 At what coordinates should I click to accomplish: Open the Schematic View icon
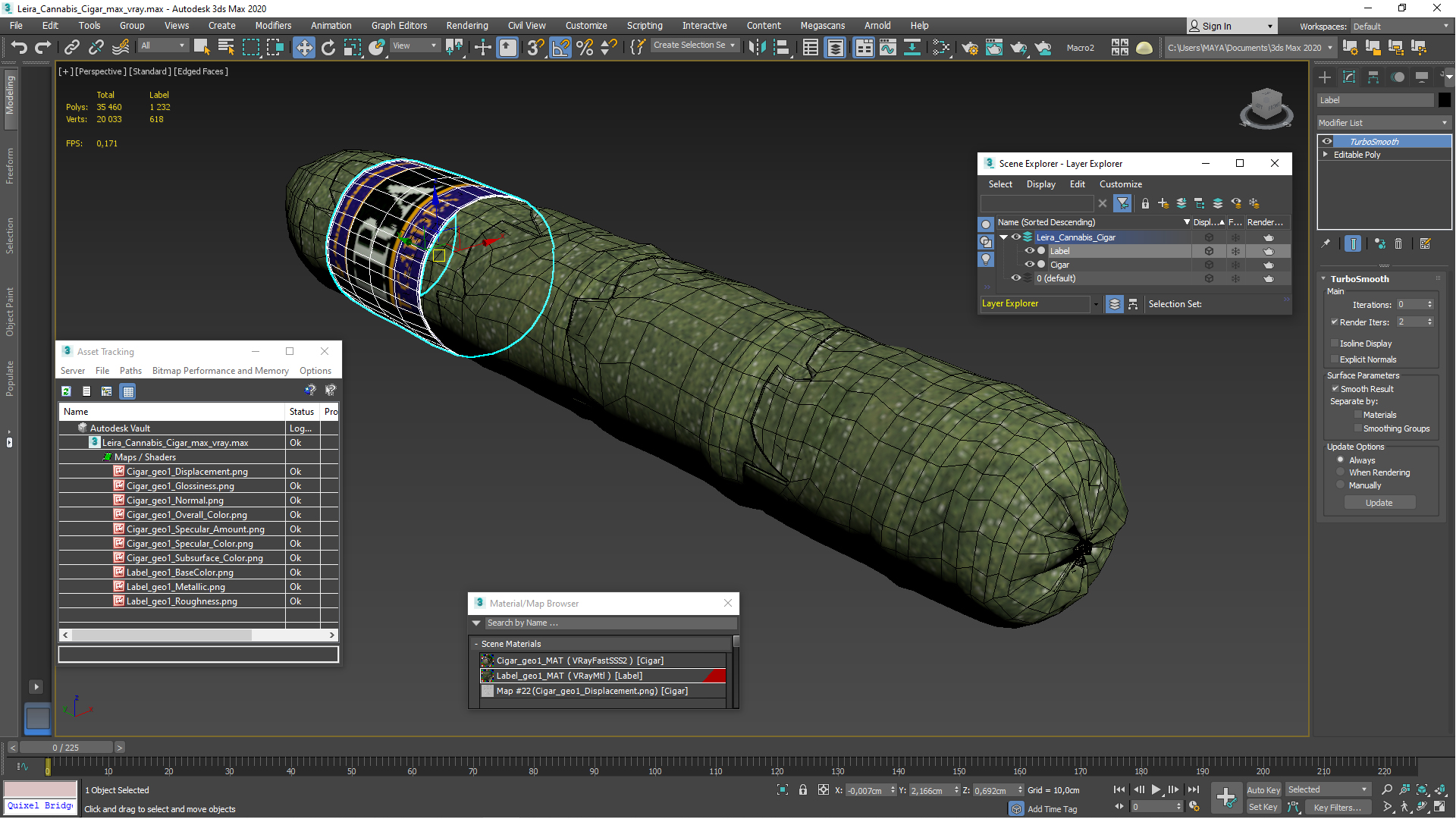912,48
